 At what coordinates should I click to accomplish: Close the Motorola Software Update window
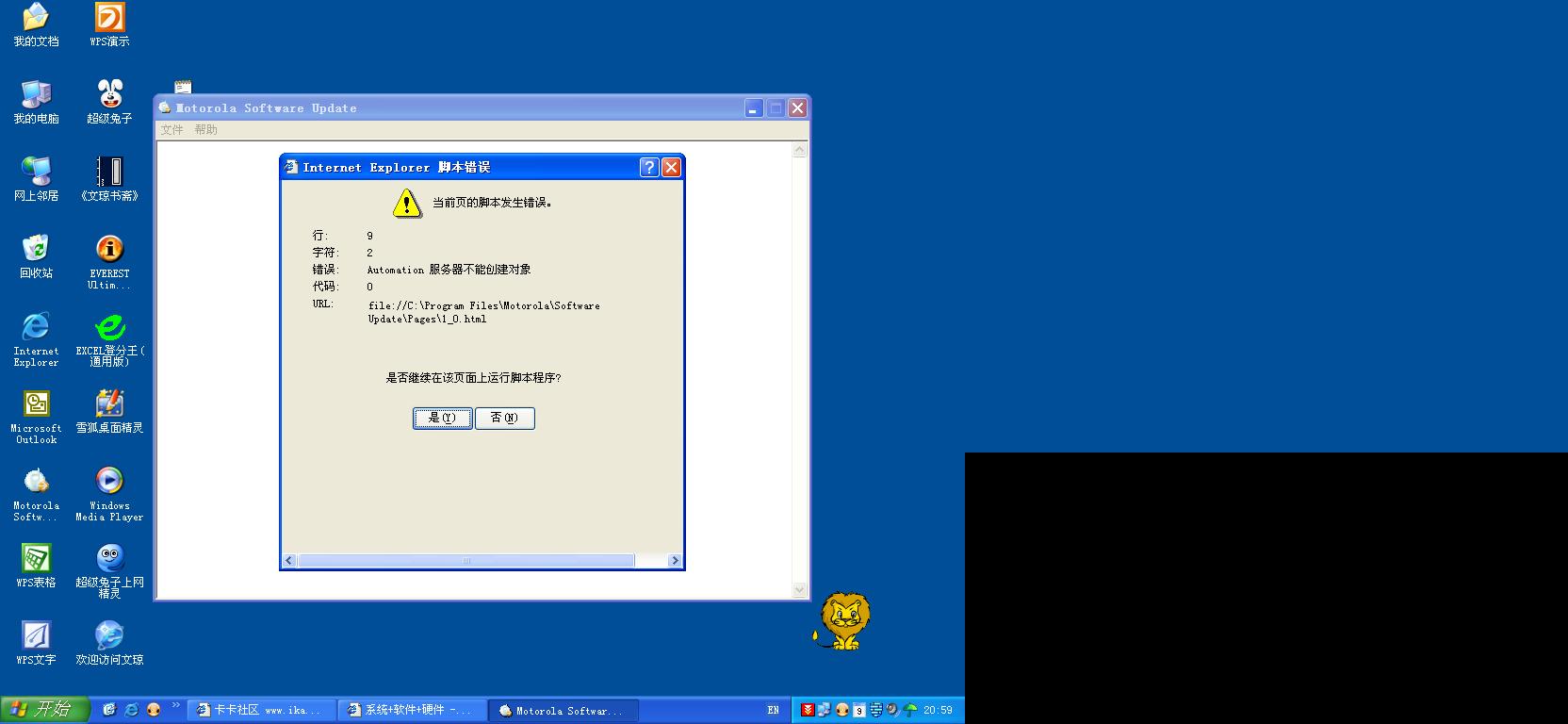pos(797,108)
